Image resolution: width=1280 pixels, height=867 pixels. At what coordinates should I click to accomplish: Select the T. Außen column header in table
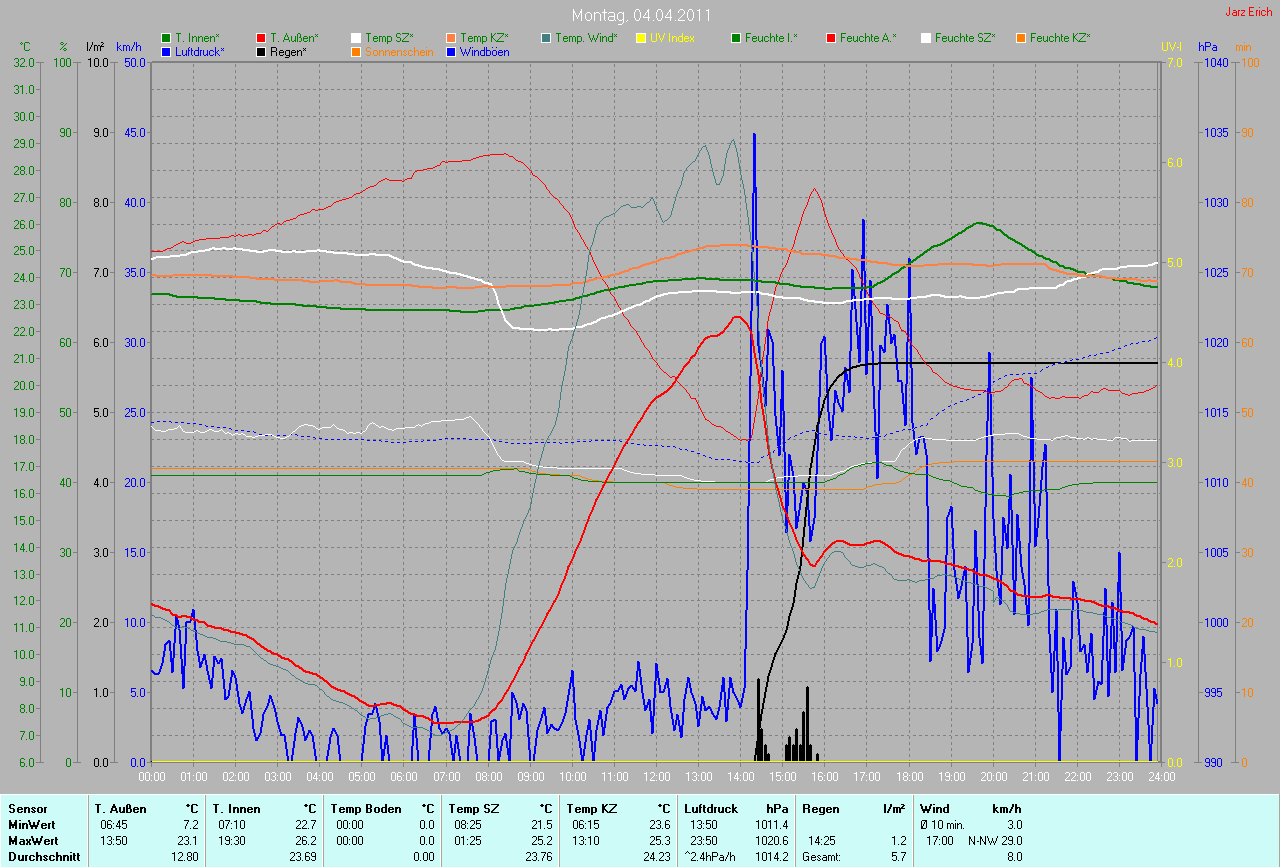(120, 809)
